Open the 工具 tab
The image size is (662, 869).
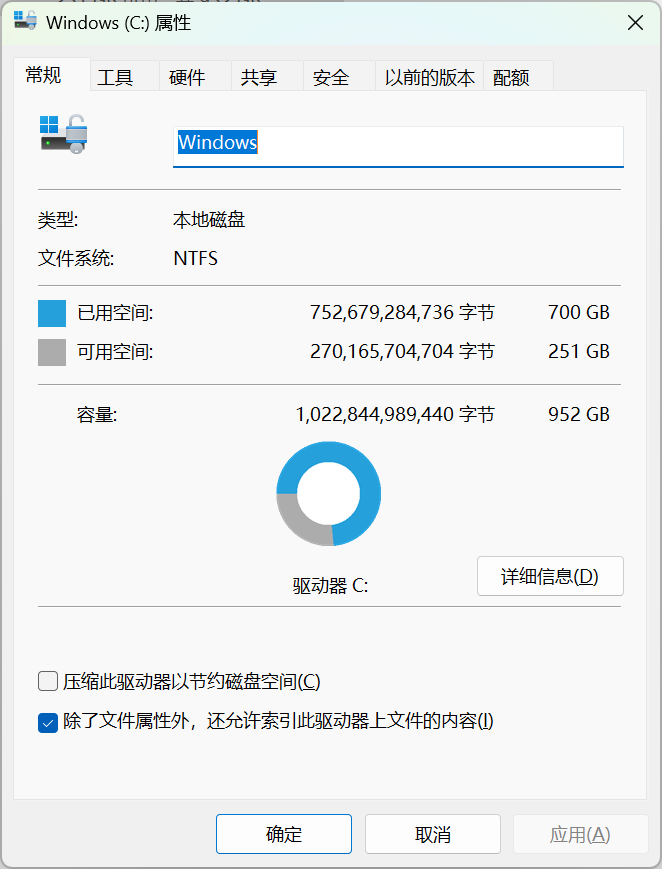click(125, 76)
